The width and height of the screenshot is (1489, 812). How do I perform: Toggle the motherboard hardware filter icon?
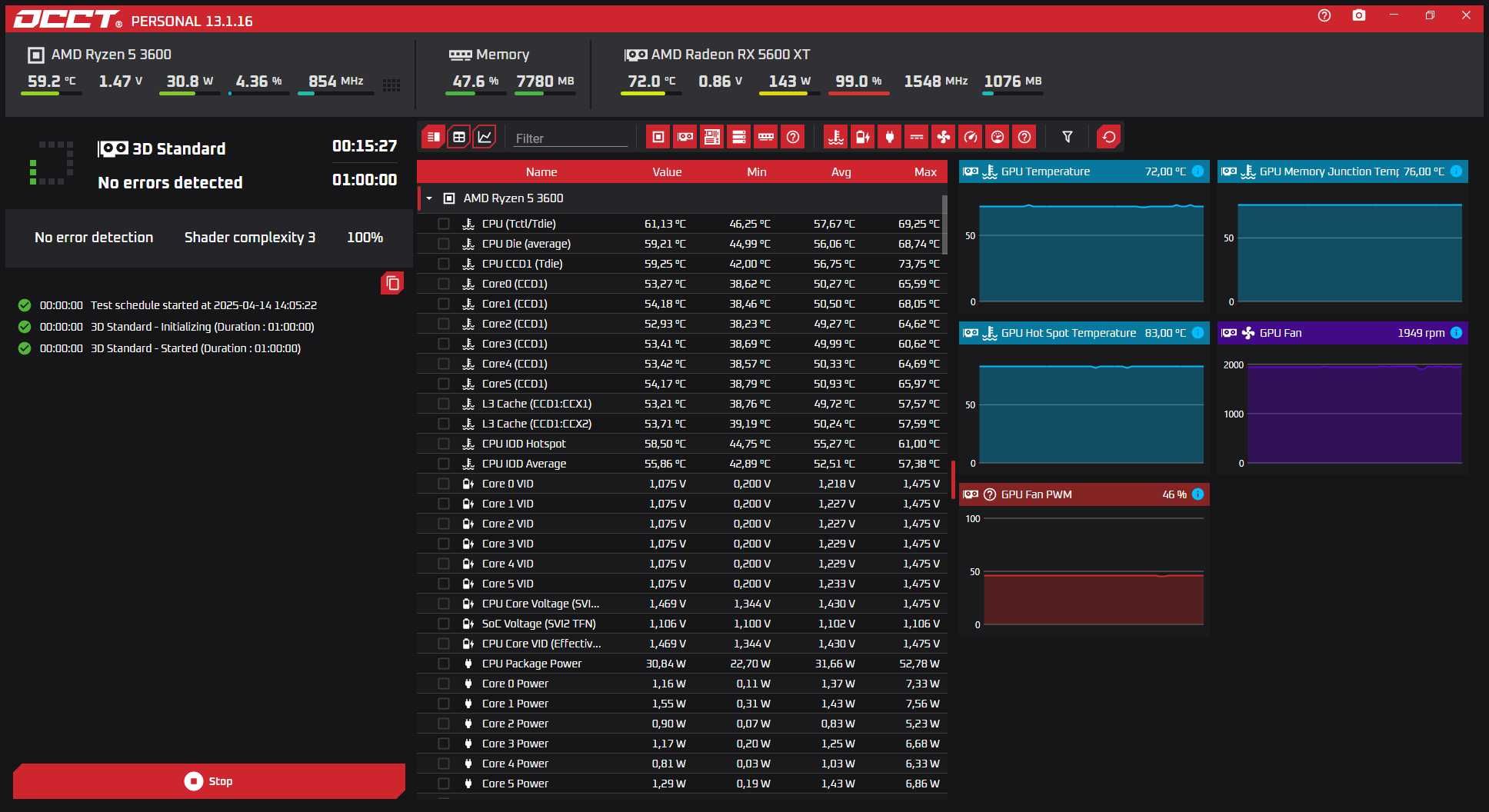coord(712,137)
